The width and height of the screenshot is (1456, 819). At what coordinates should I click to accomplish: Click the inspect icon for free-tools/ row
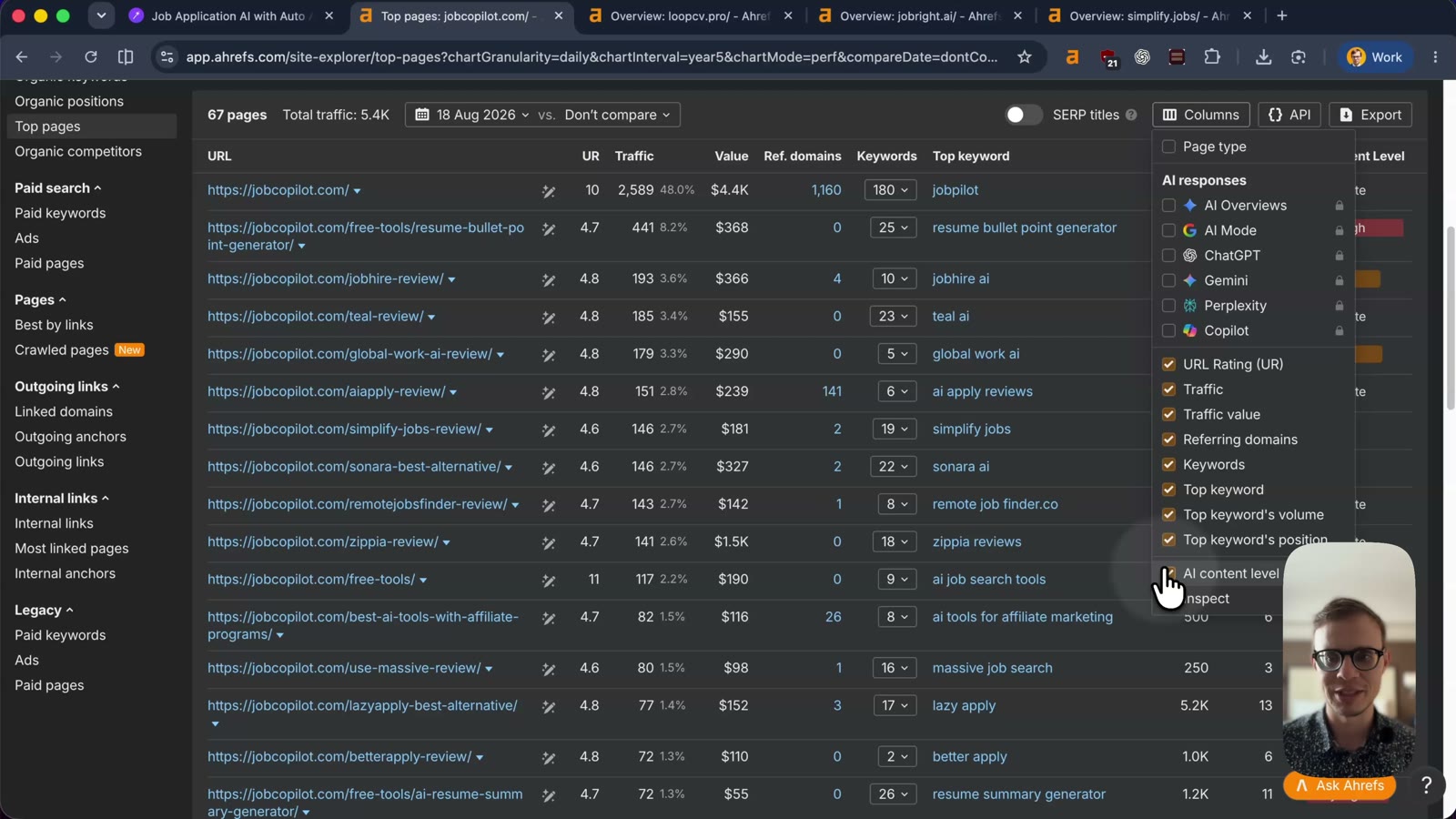click(x=549, y=581)
